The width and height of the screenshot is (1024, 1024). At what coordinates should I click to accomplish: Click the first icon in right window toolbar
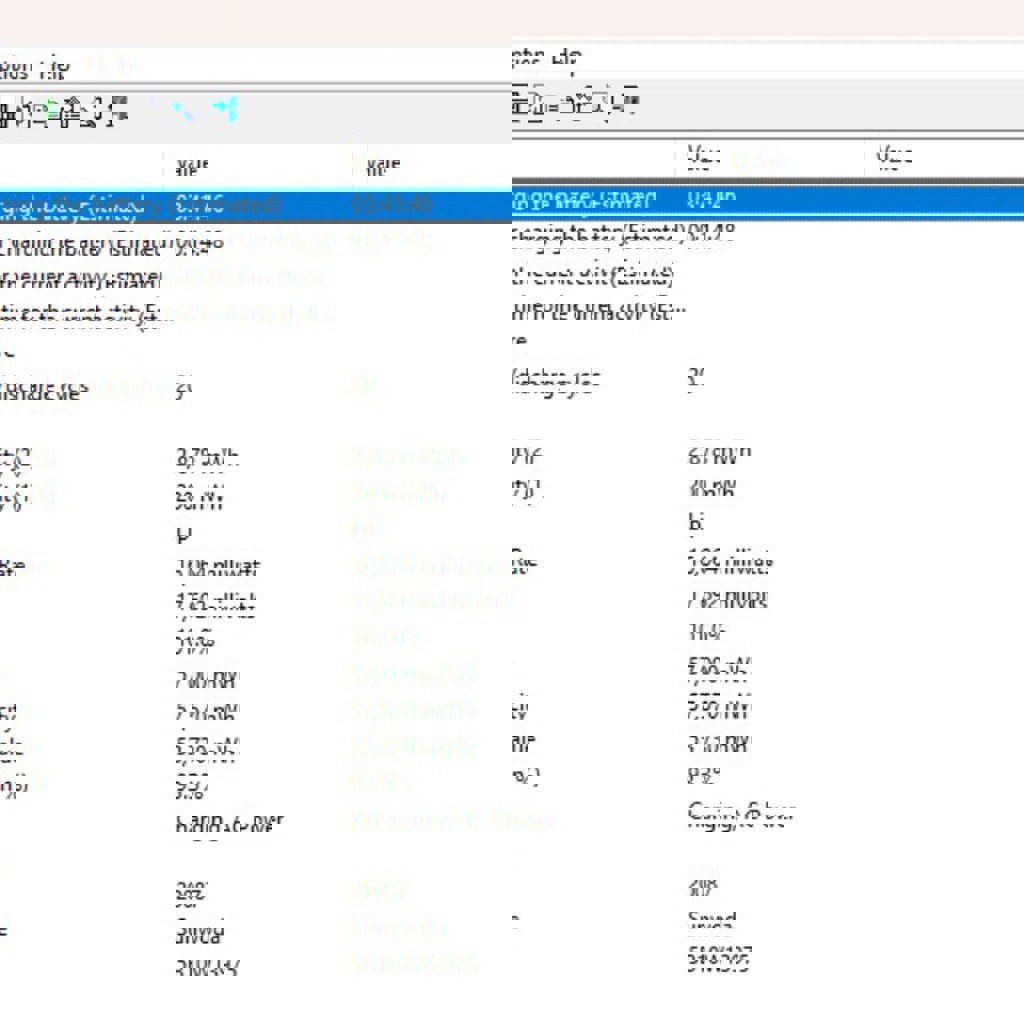pos(520,103)
